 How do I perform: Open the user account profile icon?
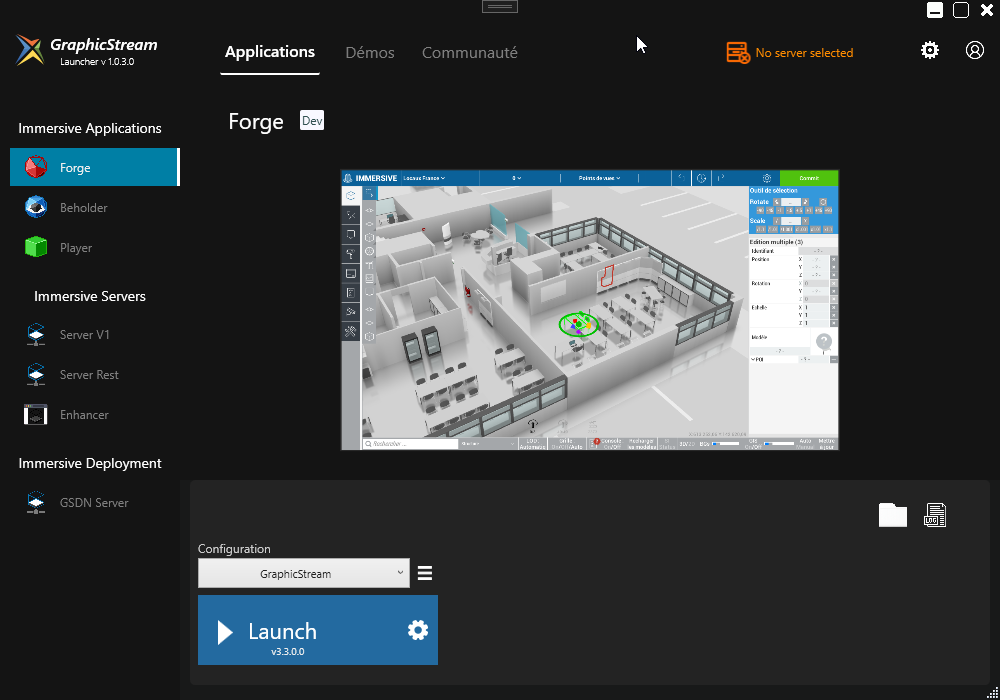tap(974, 50)
